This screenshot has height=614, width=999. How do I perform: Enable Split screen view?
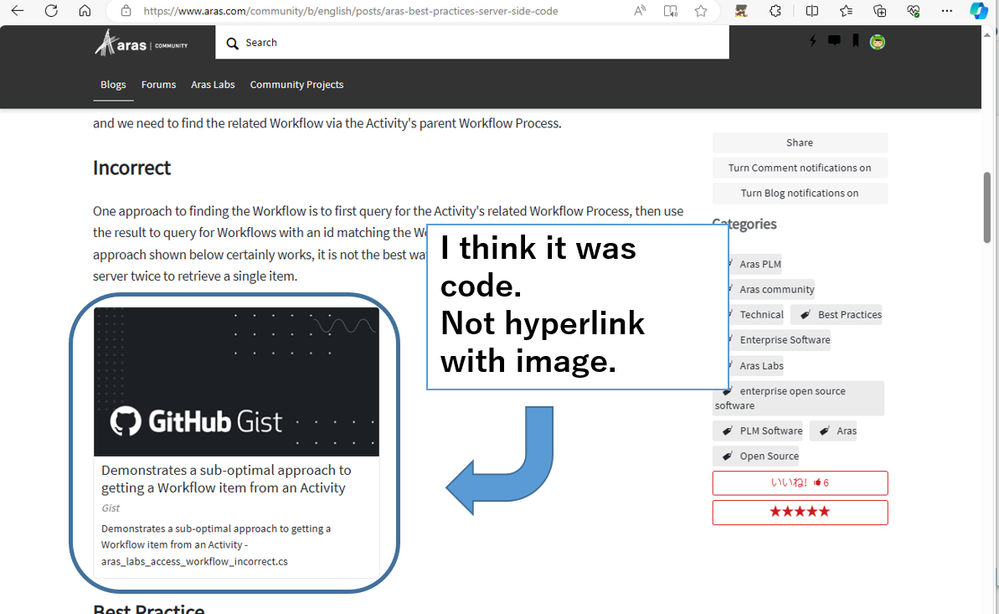point(812,11)
